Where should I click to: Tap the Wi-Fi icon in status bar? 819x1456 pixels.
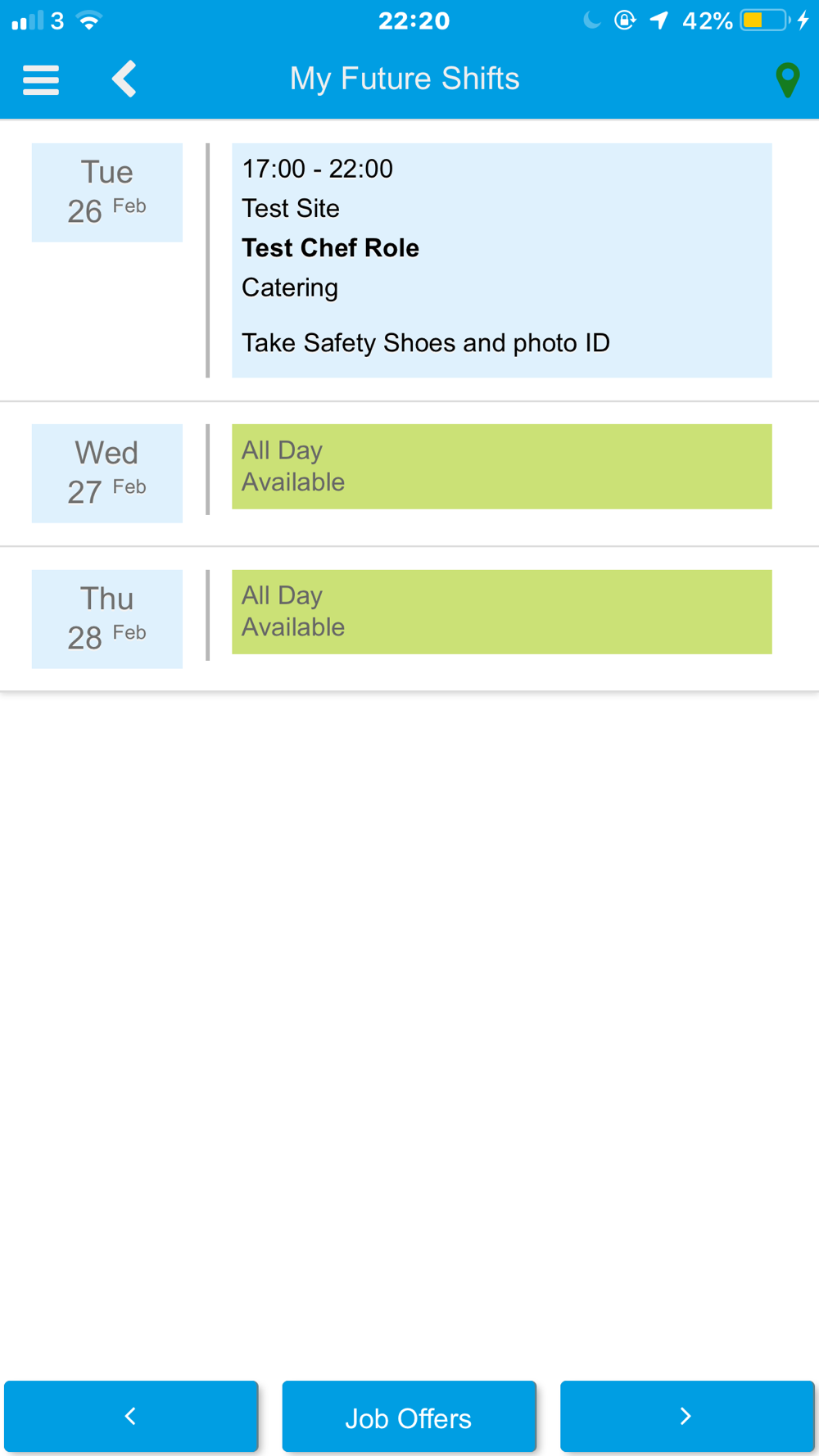[89, 20]
